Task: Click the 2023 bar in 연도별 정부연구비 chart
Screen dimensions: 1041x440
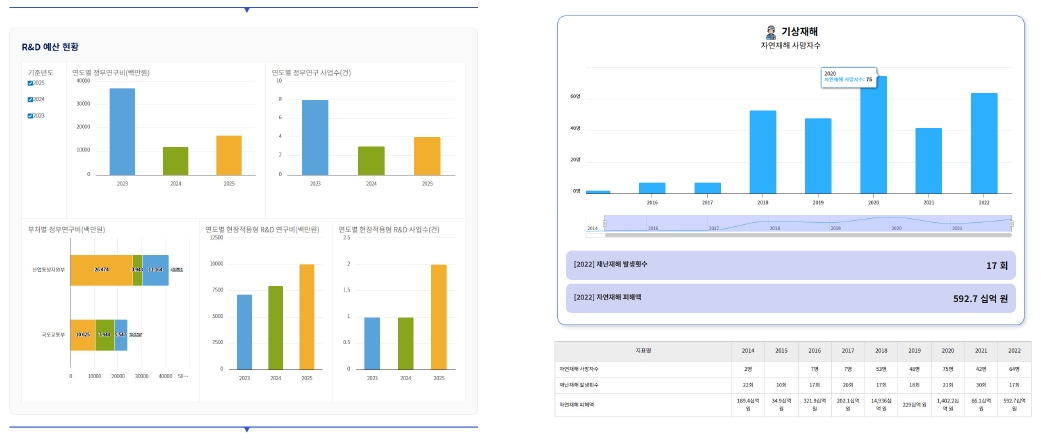Action: (122, 131)
